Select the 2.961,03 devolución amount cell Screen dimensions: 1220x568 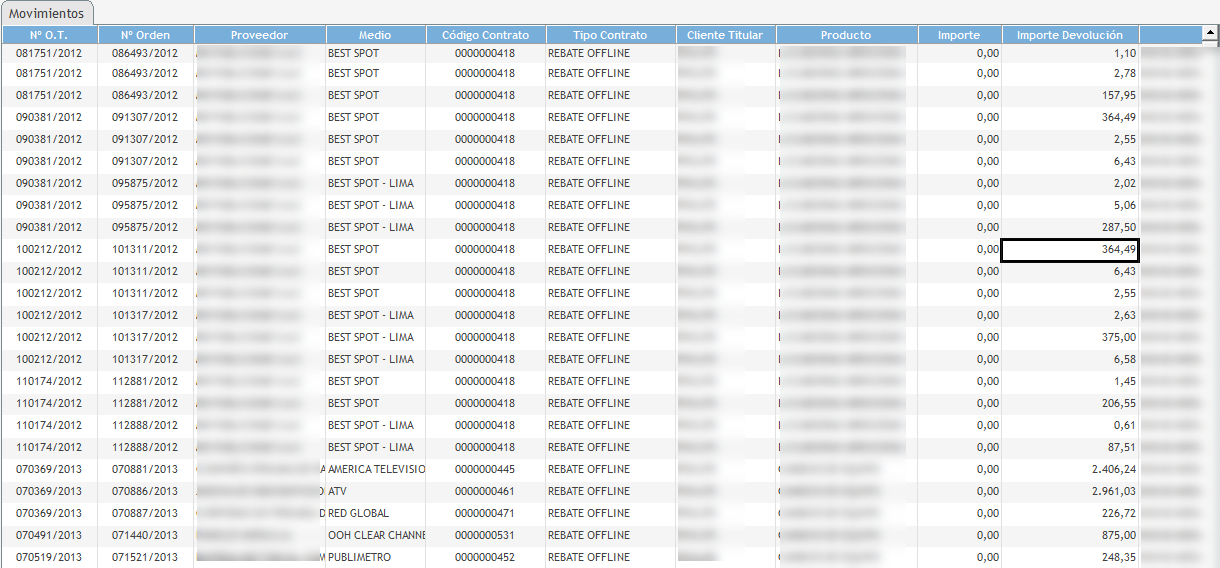pos(1070,491)
